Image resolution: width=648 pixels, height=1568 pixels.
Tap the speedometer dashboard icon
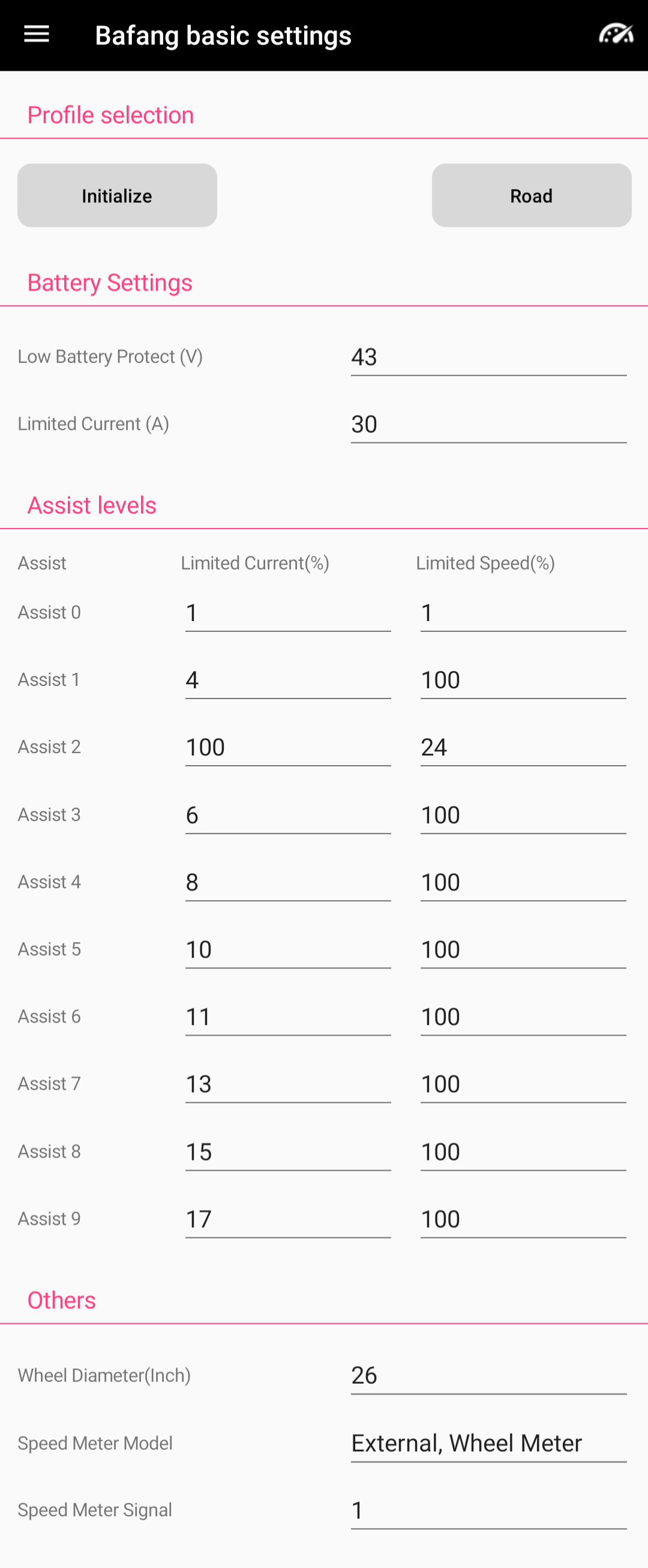[x=616, y=35]
